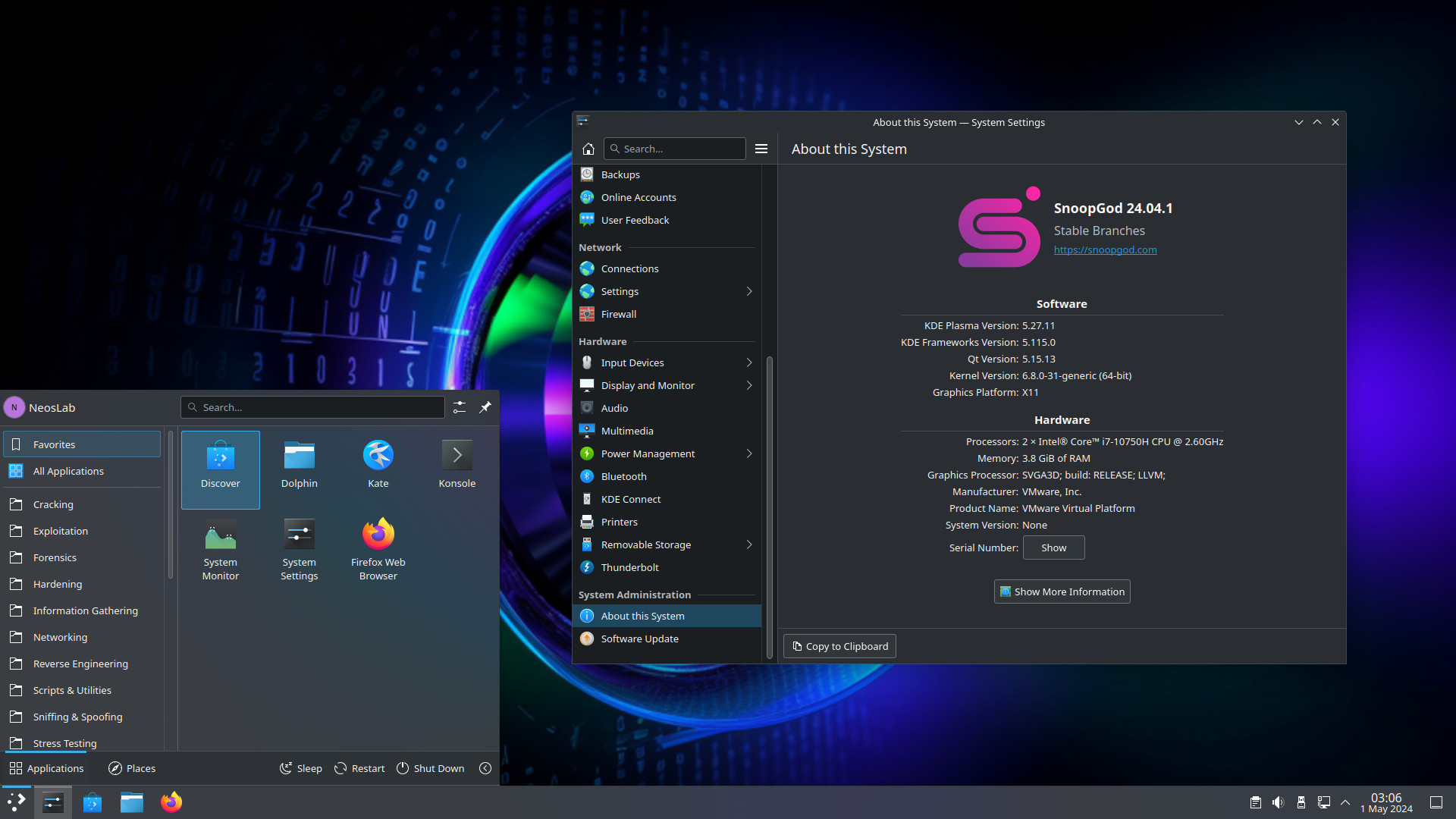Expand Display and Monitor submenu arrow
Viewport: 1456px width, 819px height.
pos(749,385)
